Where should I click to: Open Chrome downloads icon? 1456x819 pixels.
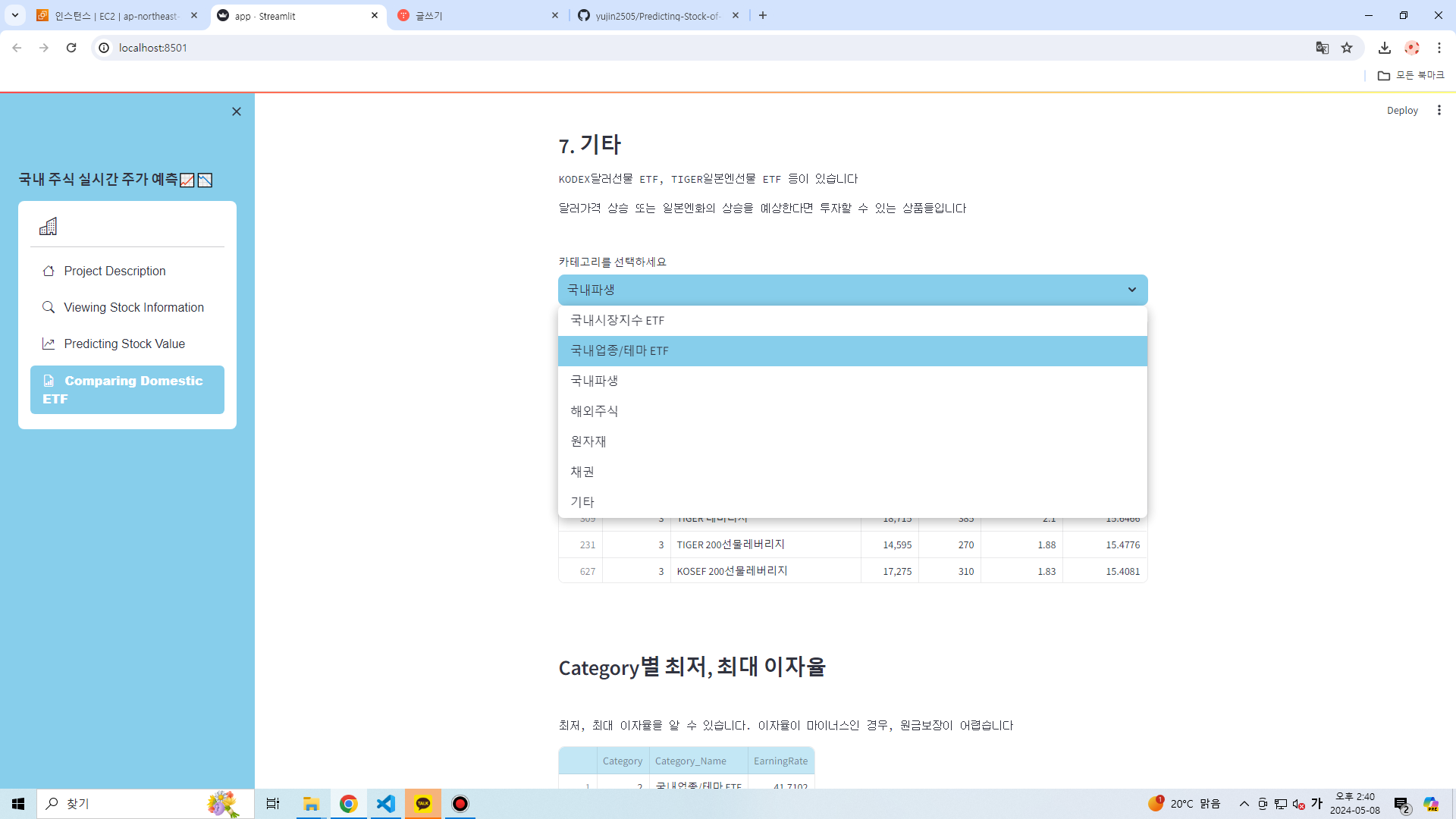(1384, 48)
